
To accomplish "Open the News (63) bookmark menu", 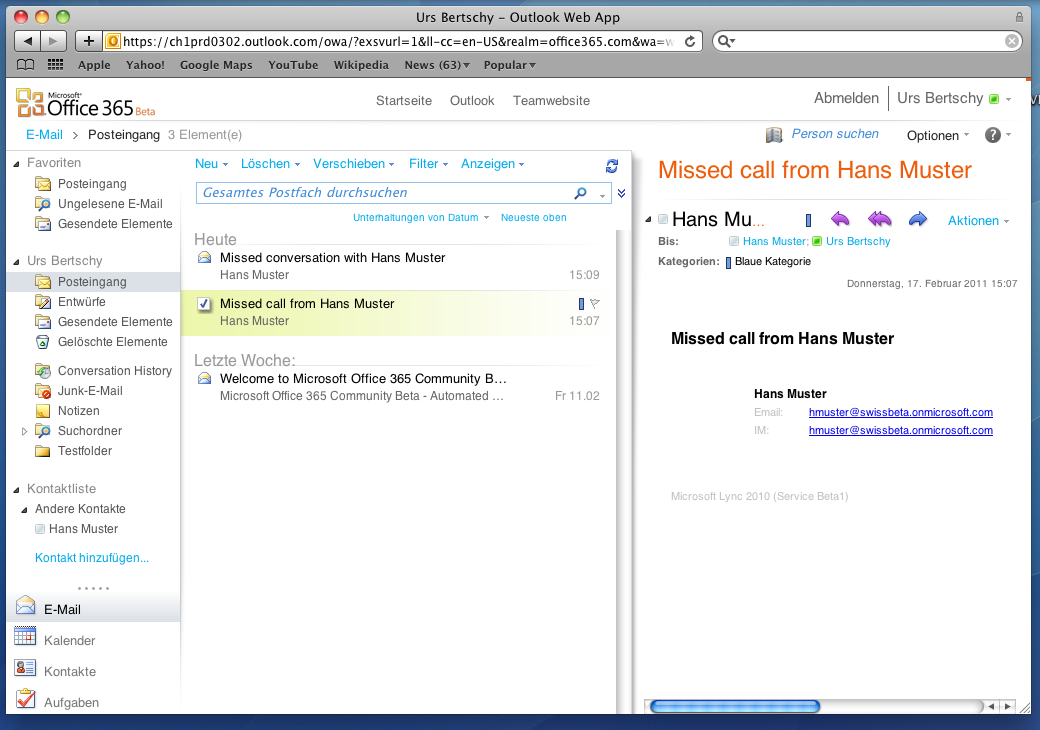I will pos(436,65).
